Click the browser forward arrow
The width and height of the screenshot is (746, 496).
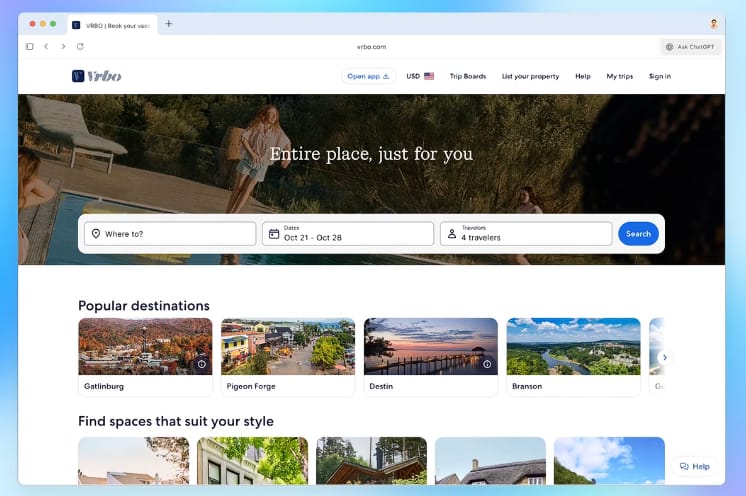pyautogui.click(x=63, y=47)
